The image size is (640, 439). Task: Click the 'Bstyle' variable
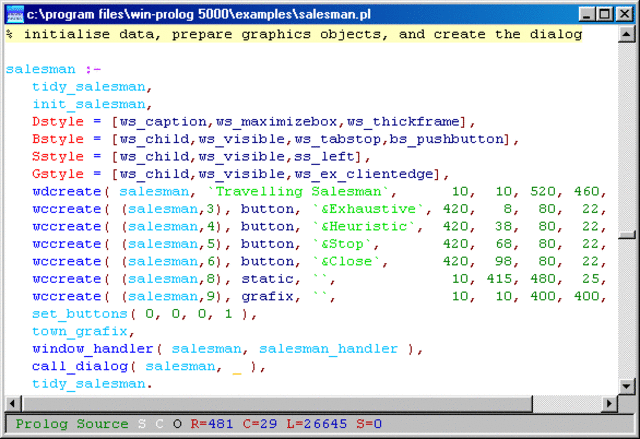click(58, 139)
